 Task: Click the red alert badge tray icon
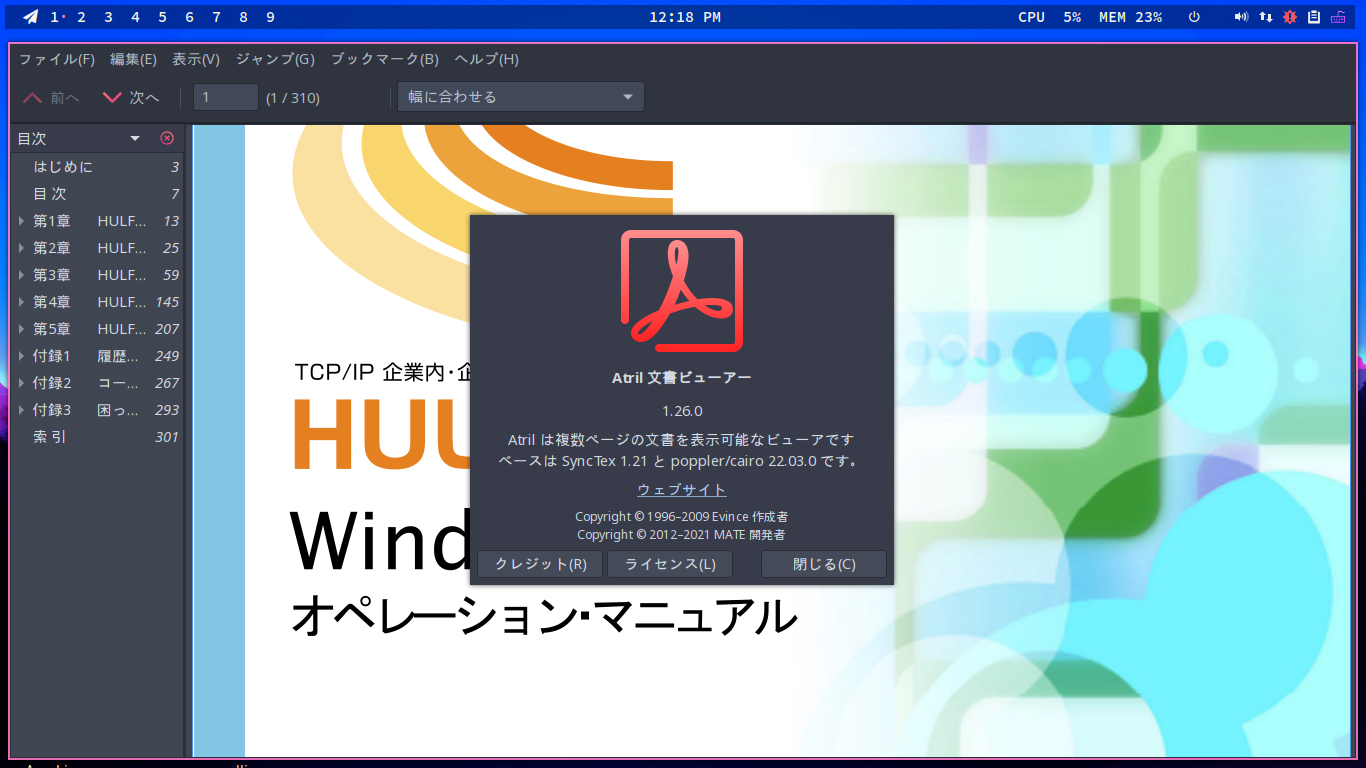click(1290, 17)
